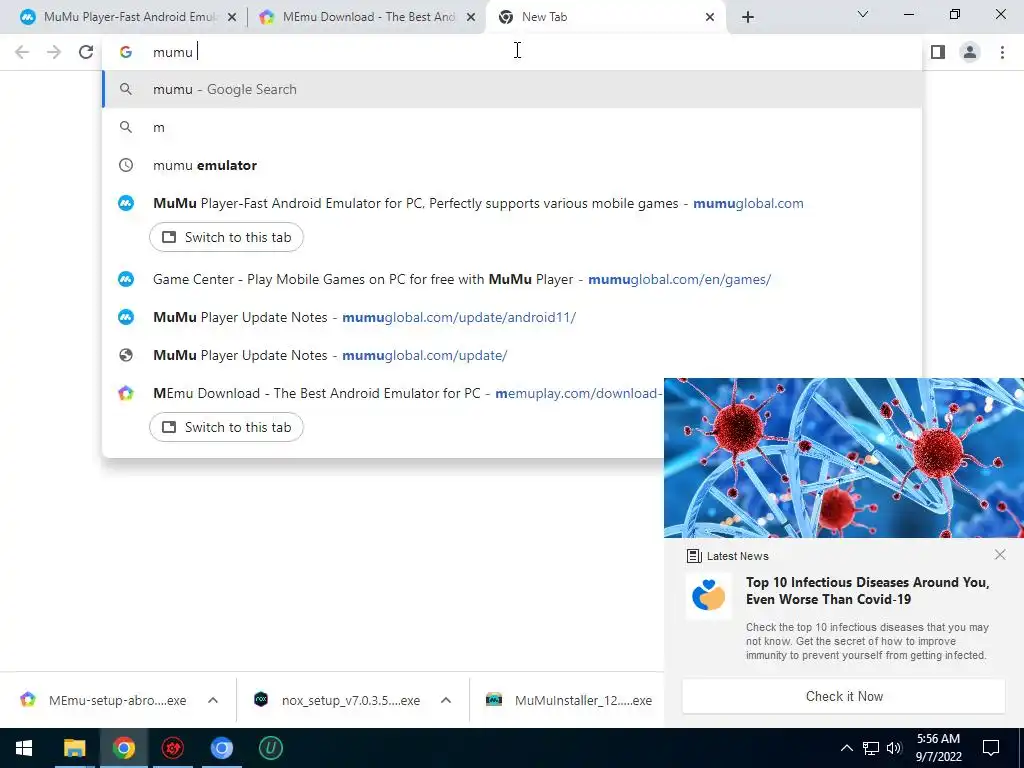Screen dimensions: 1024x768
Task: Go back using the back arrow
Action: [x=22, y=52]
